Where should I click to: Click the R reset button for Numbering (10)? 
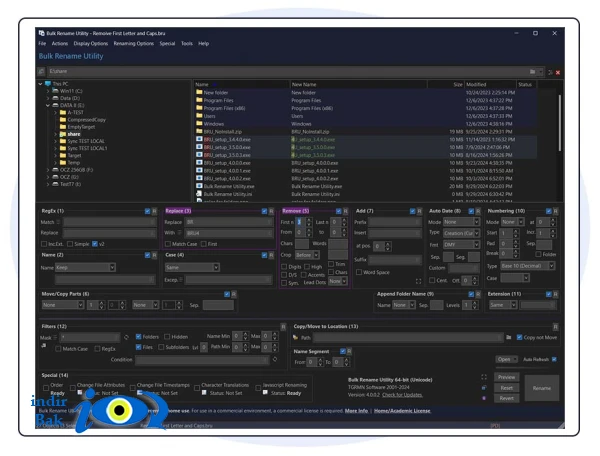(x=556, y=211)
